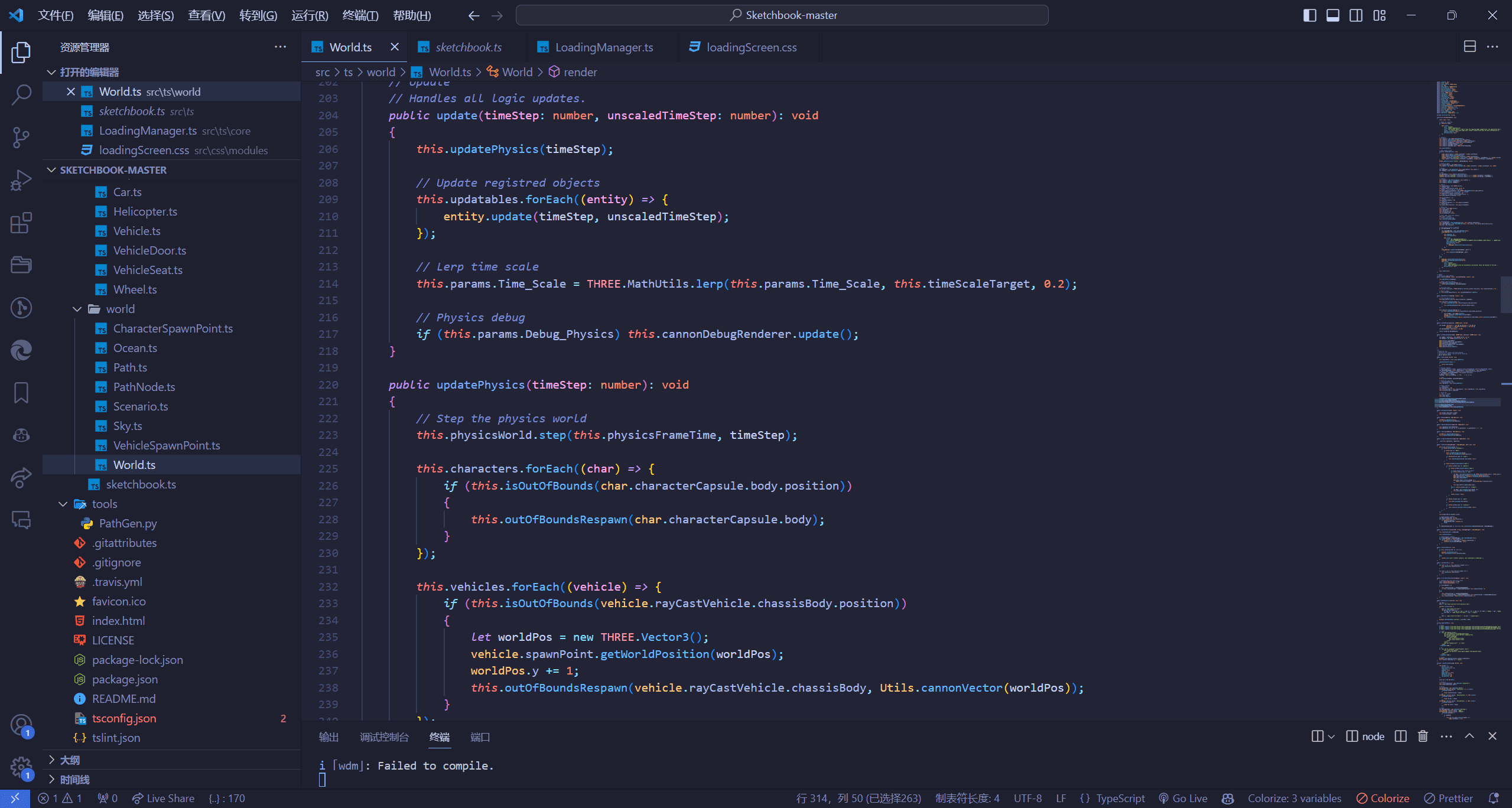
Task: Open the Source Control view
Action: pos(21,137)
